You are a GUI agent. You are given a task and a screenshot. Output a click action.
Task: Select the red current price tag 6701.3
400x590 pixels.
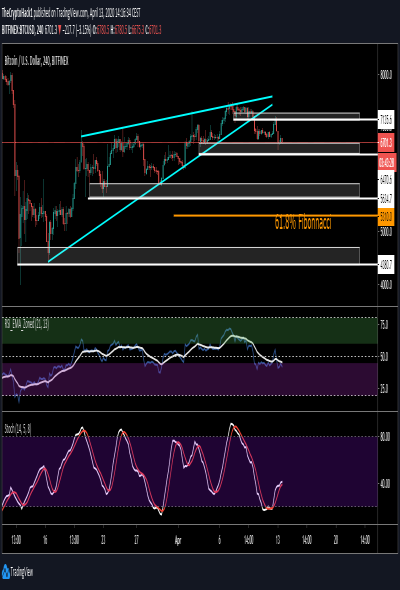tap(386, 143)
